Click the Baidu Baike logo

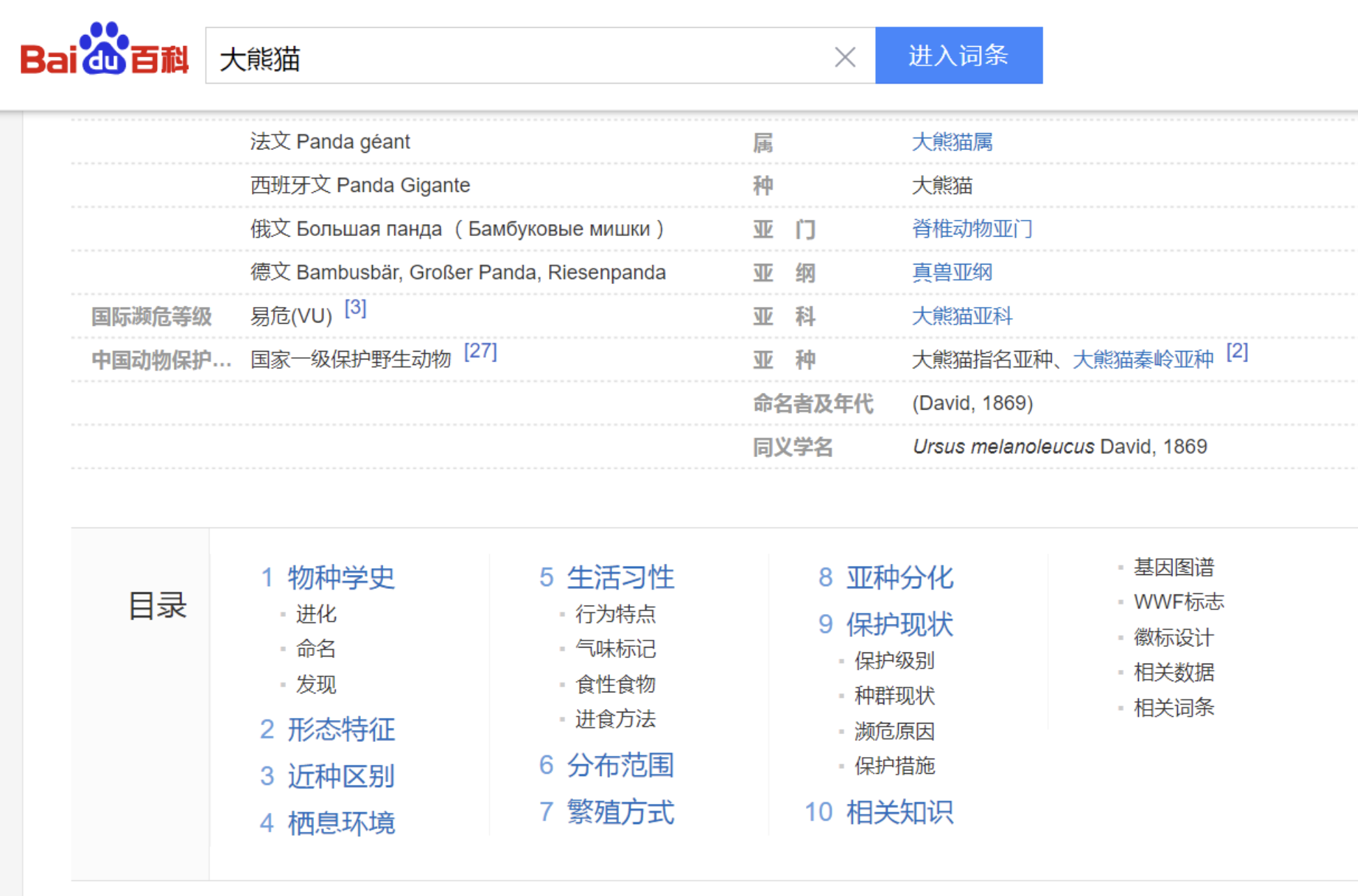pos(105,49)
